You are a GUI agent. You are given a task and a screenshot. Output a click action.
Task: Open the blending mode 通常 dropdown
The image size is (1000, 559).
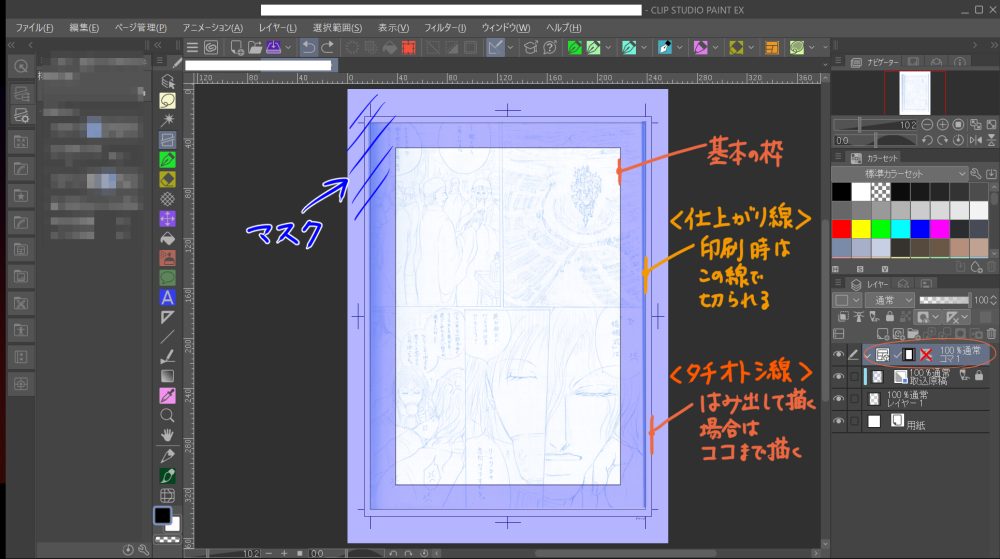pyautogui.click(x=890, y=300)
